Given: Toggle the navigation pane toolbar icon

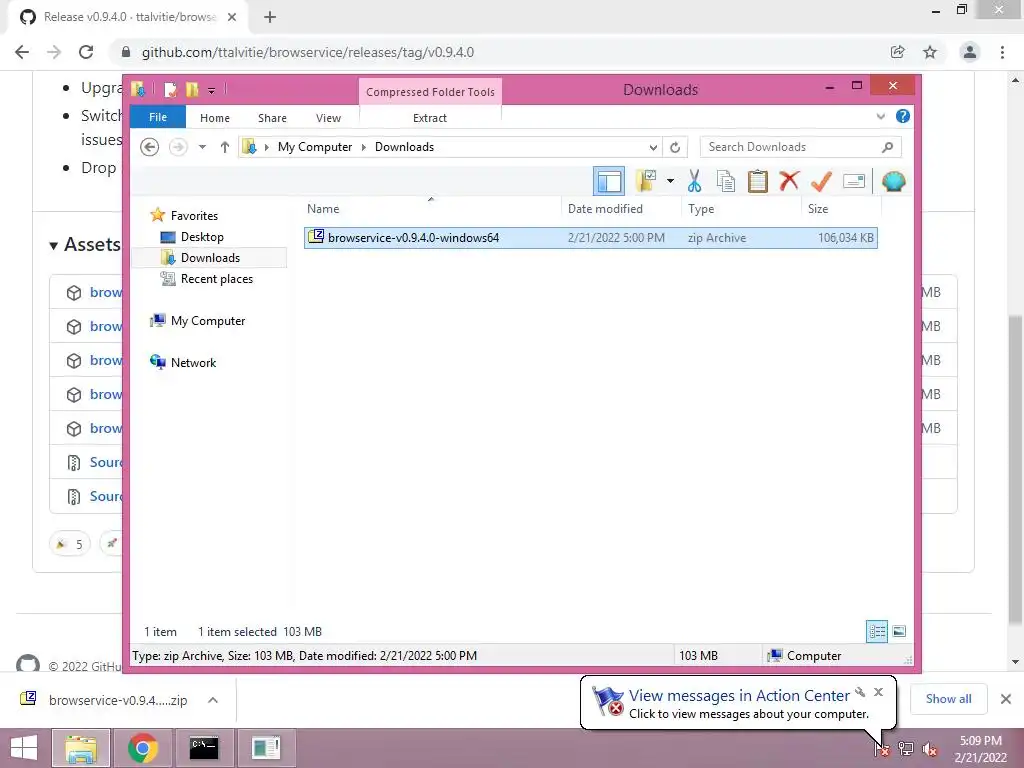Looking at the screenshot, I should pos(609,182).
